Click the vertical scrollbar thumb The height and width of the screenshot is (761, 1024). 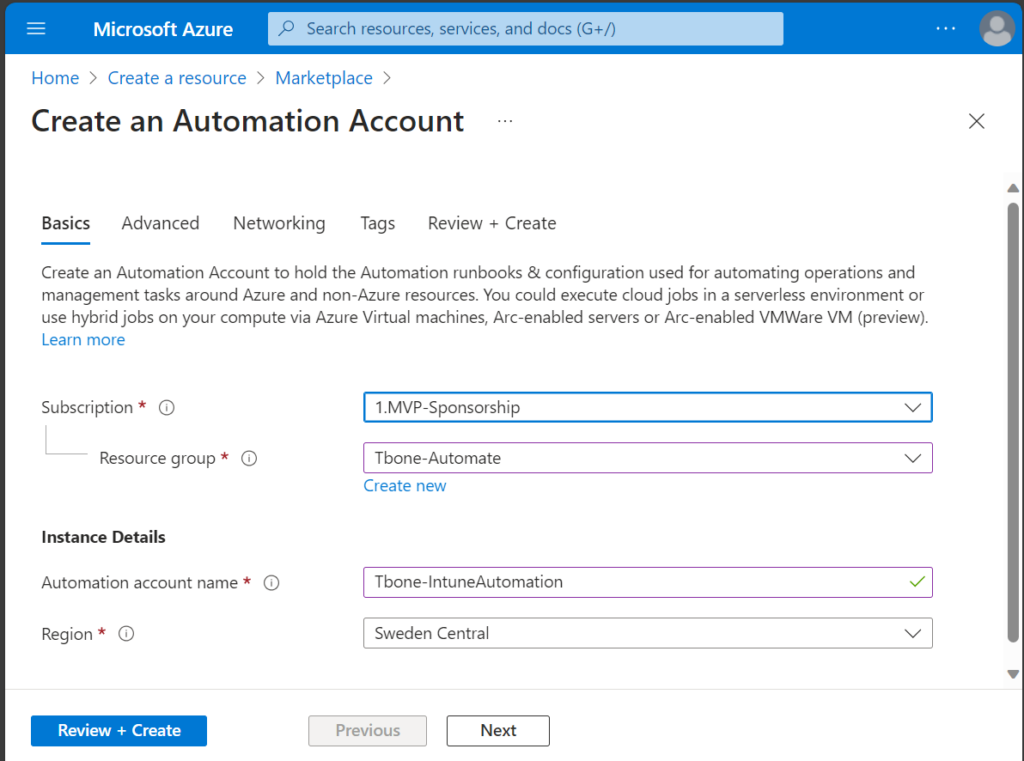[1013, 423]
